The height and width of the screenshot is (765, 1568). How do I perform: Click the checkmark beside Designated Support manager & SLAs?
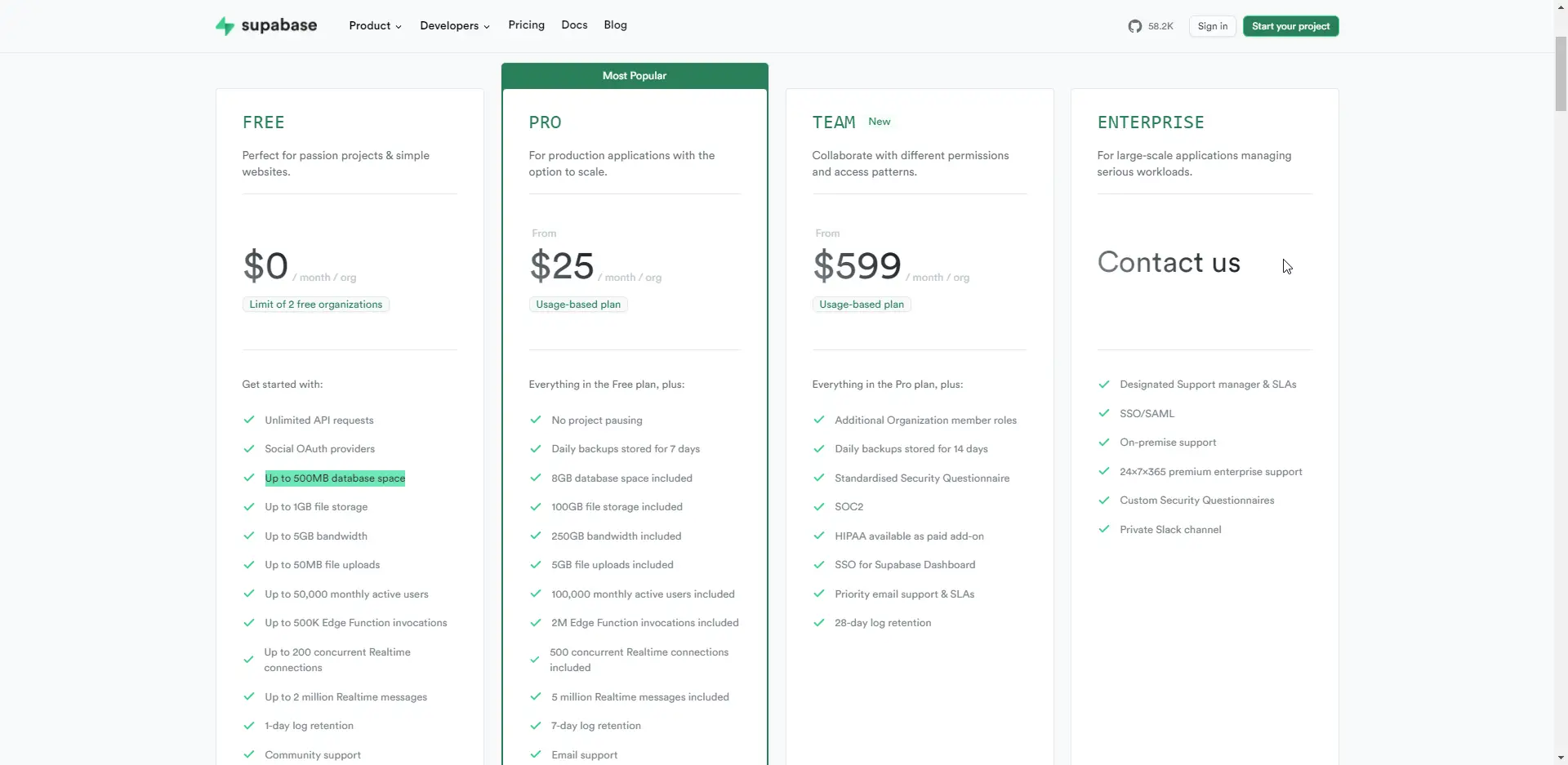(x=1104, y=384)
